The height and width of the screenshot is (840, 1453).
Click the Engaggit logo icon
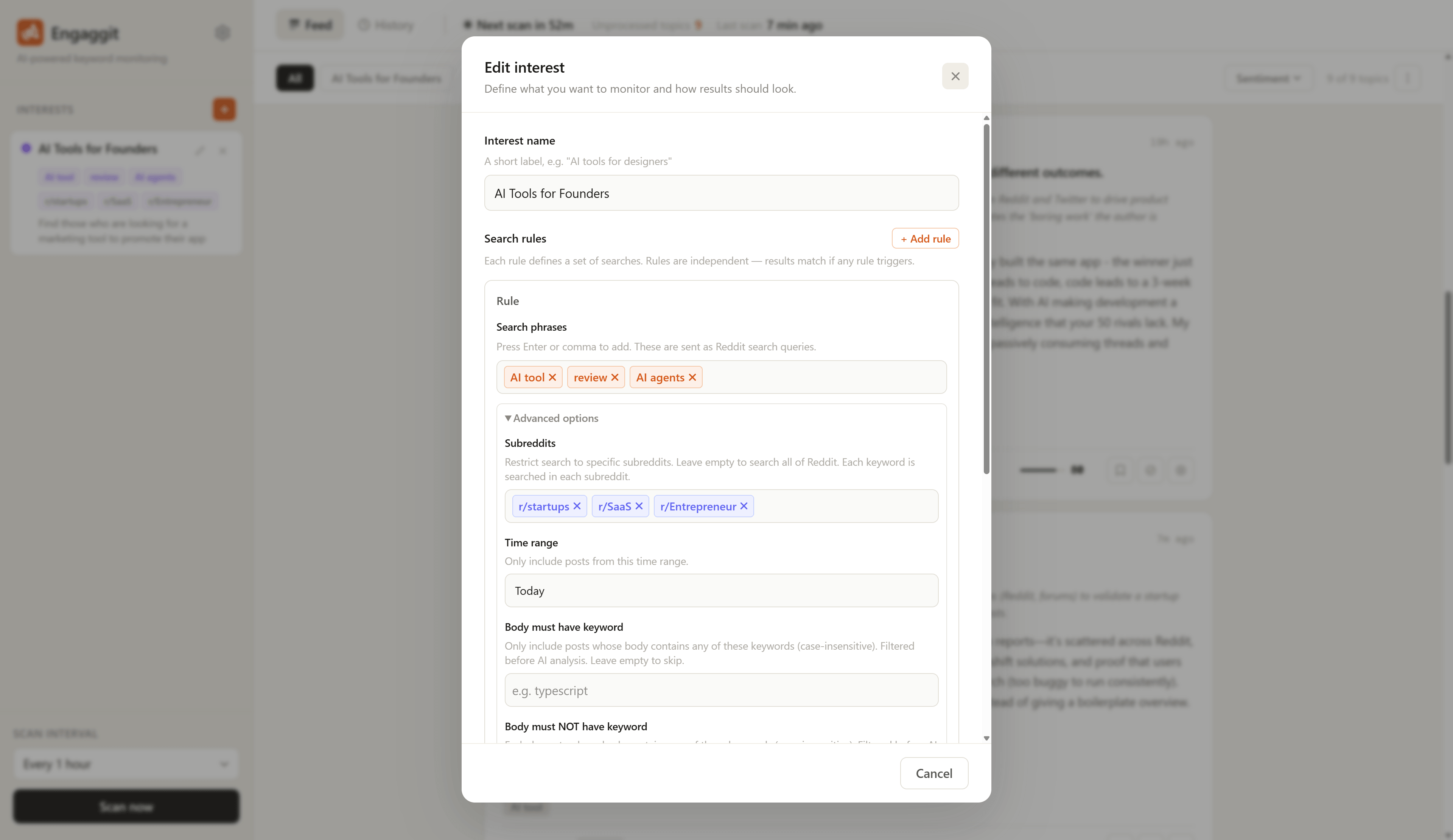coord(30,32)
